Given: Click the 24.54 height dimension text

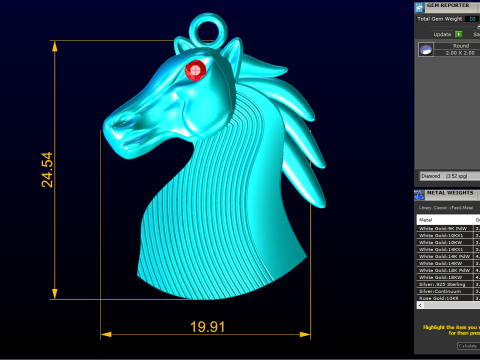Looking at the screenshot, I should 47,170.
